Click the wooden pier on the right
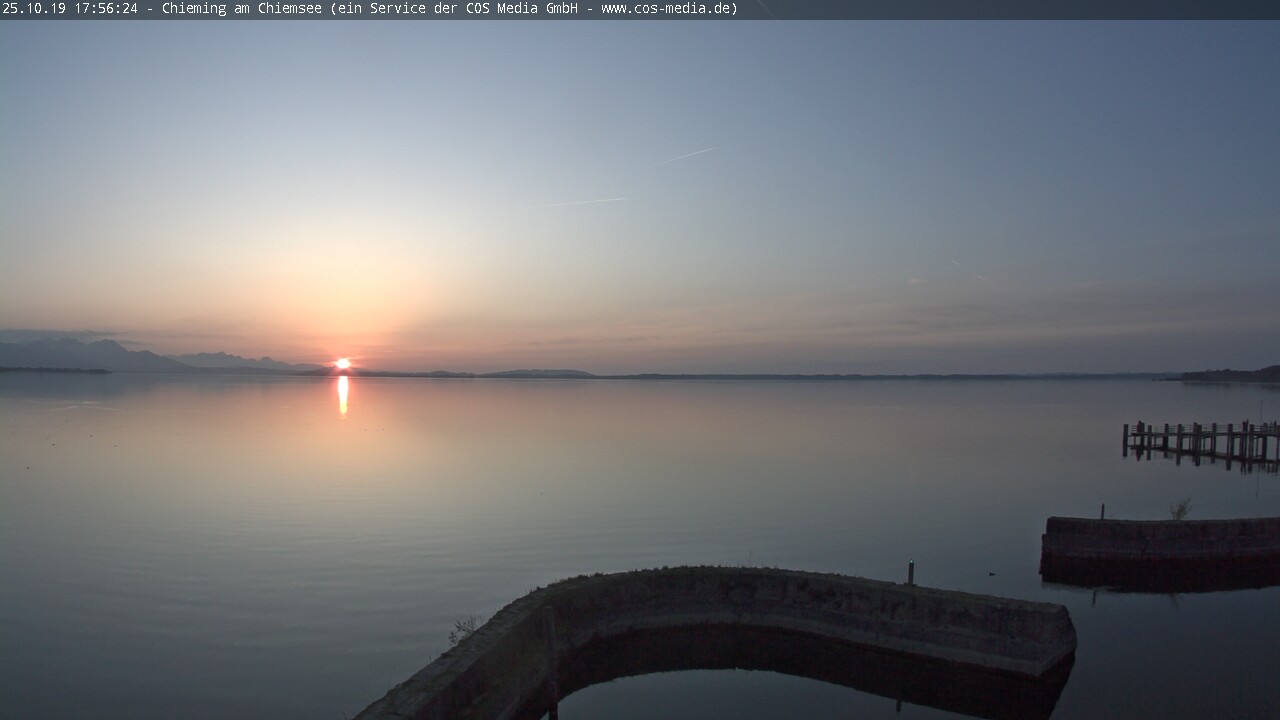The height and width of the screenshot is (720, 1280). (1200, 441)
